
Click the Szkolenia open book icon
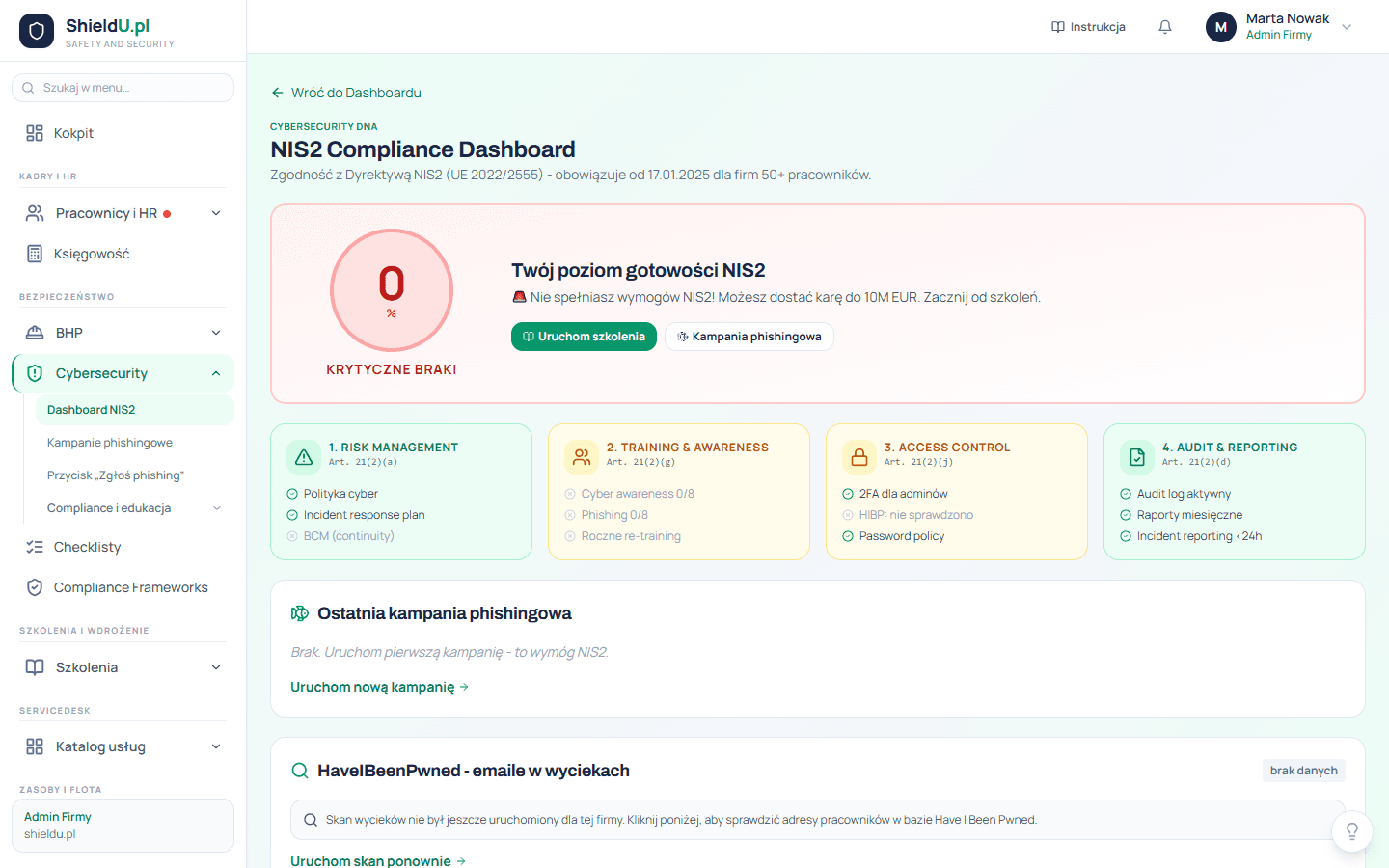click(x=35, y=667)
